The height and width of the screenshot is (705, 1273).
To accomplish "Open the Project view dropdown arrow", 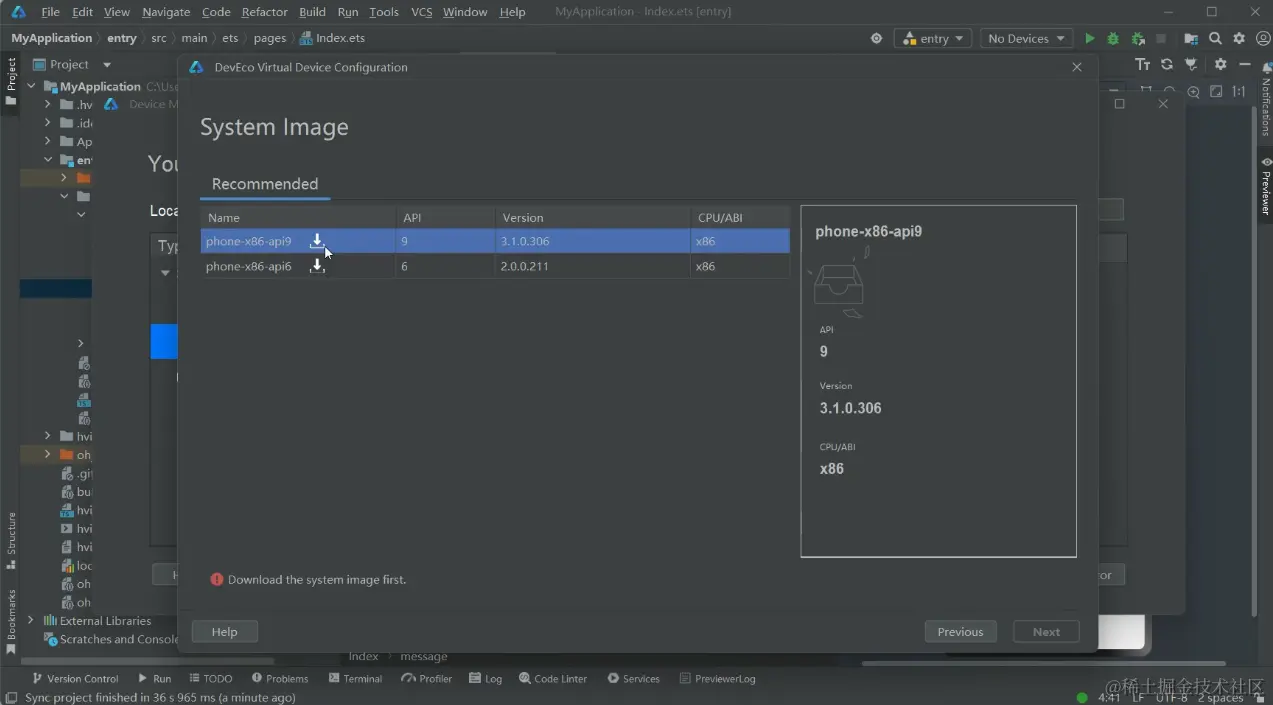I will point(107,65).
